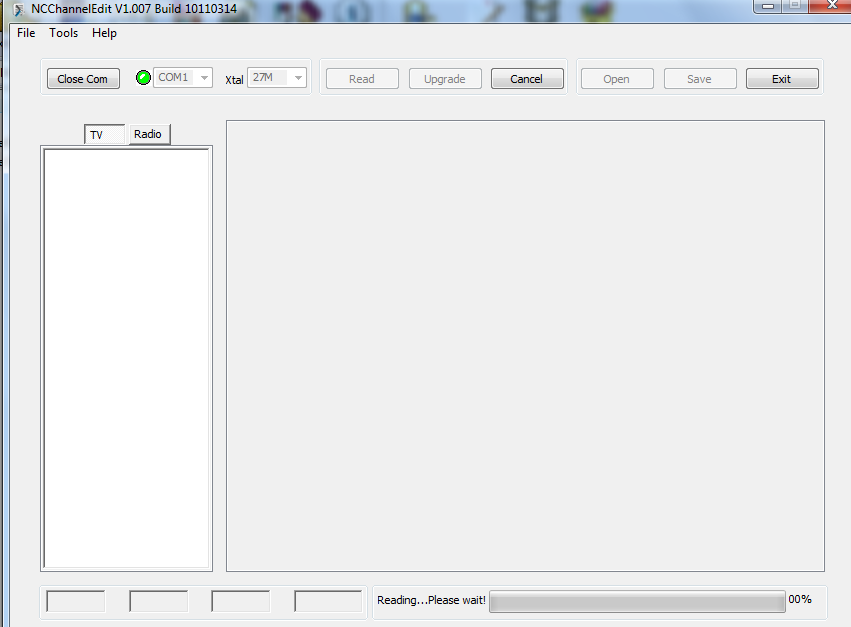Click the 00% progress label
Screen dimensions: 851x627
pyautogui.click(x=800, y=599)
